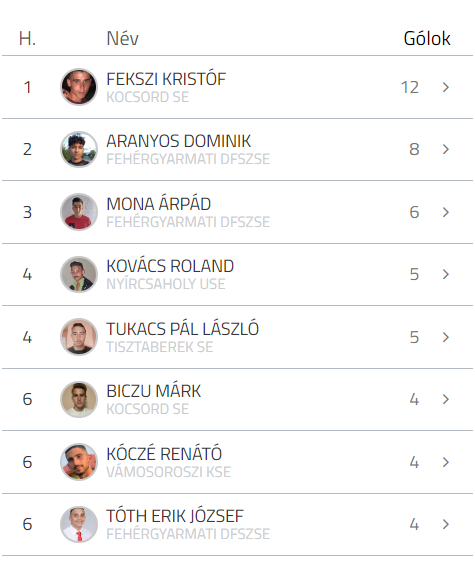Screen dimensions: 475x569
Task: Click Kóczé Renátó's avatar image
Action: [79, 462]
